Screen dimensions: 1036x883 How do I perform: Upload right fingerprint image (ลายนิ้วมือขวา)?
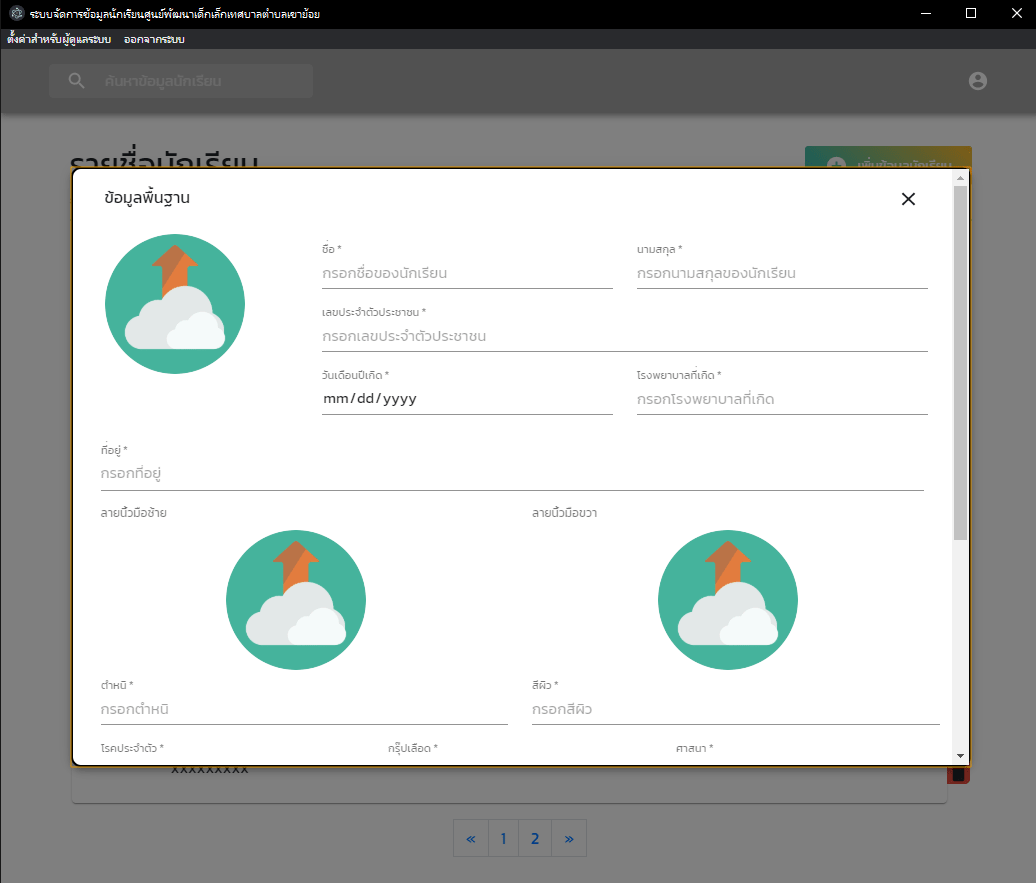727,600
